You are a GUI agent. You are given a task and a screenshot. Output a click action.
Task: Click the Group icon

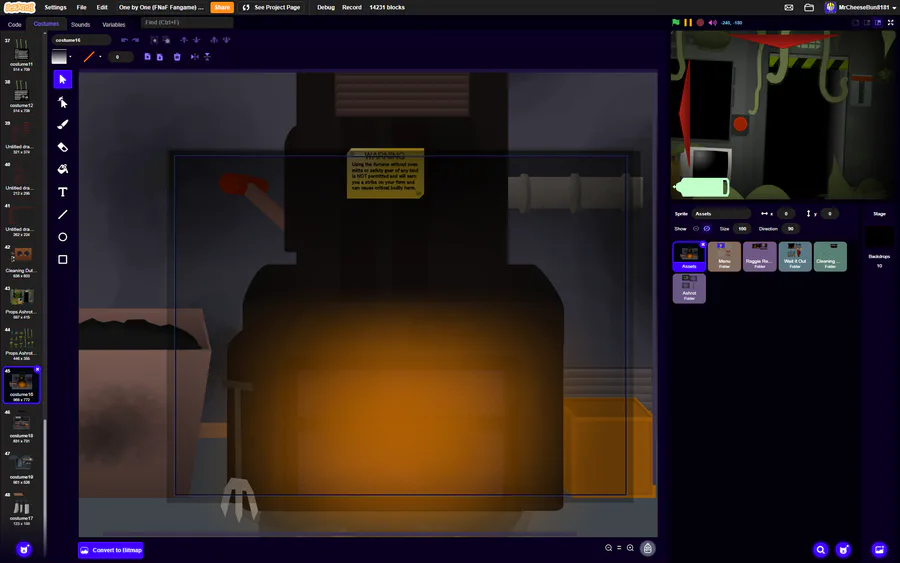coord(154,40)
